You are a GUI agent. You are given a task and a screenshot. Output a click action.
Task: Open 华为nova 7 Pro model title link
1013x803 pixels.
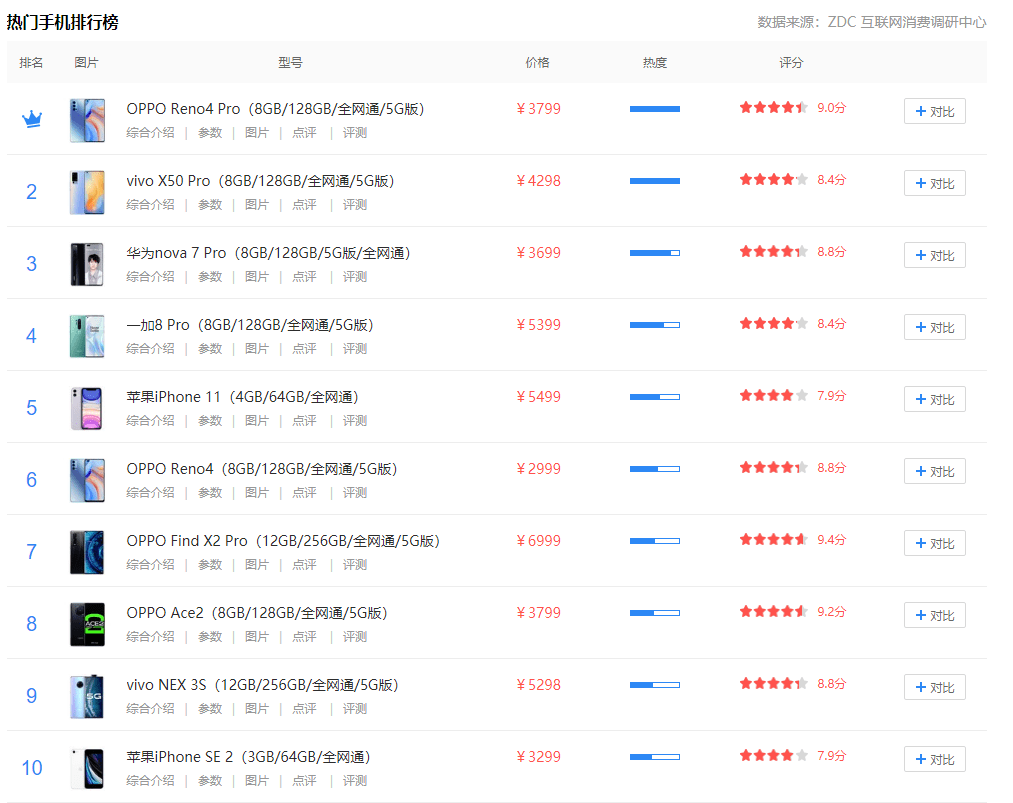[269, 253]
